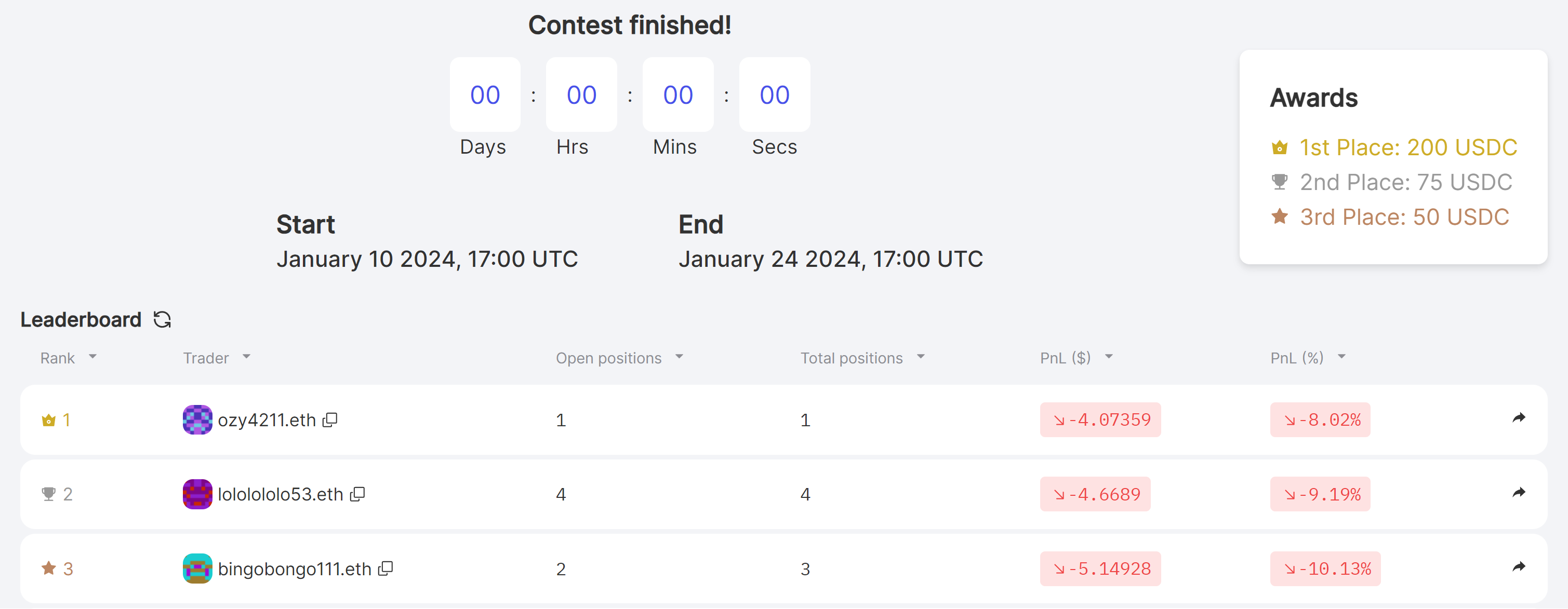
Task: Sort by the PnL (%) column arrow
Action: pos(1341,357)
